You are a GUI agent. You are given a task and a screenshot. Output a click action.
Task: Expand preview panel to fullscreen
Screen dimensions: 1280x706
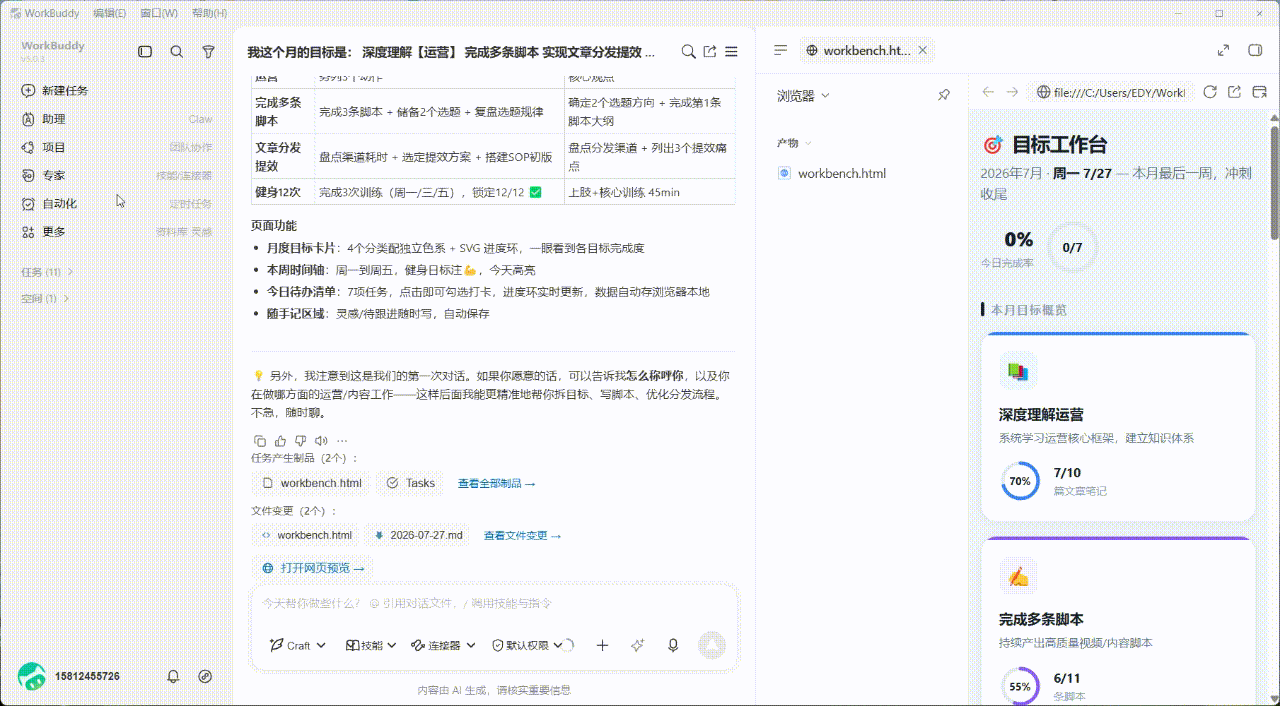(1223, 50)
